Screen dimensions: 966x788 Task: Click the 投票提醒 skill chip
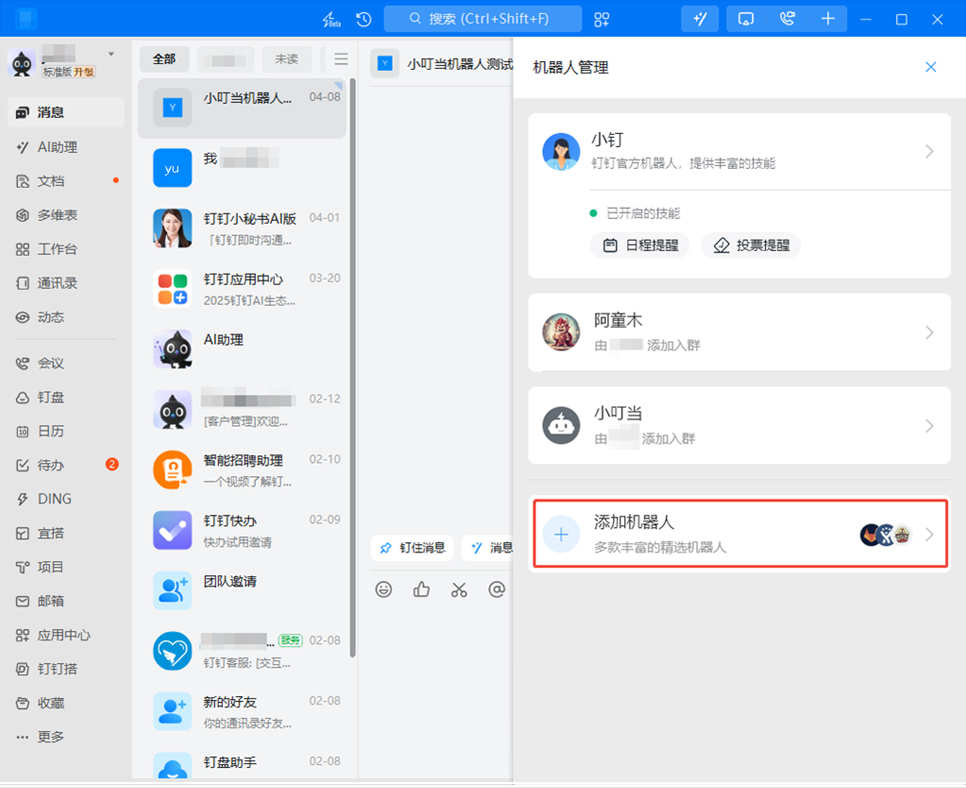click(x=751, y=245)
